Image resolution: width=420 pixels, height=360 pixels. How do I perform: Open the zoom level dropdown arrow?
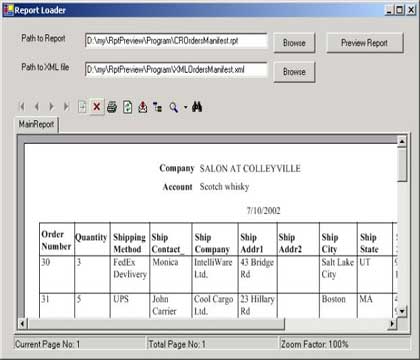186,107
